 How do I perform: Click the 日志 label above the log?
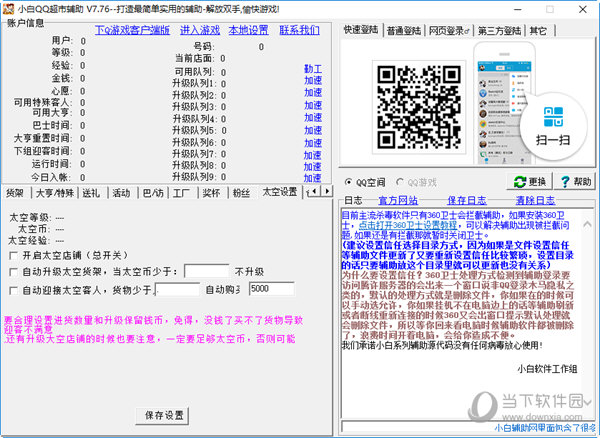click(x=353, y=200)
